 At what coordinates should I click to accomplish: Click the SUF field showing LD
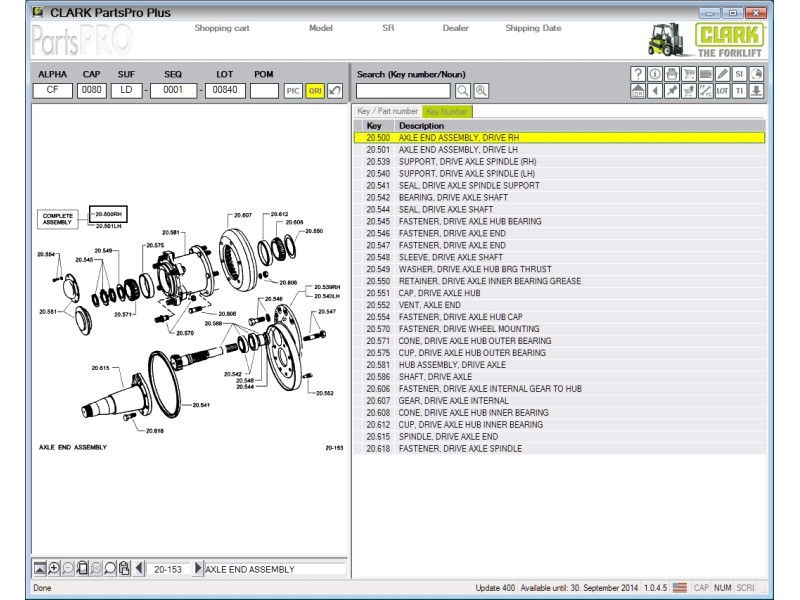click(x=127, y=90)
